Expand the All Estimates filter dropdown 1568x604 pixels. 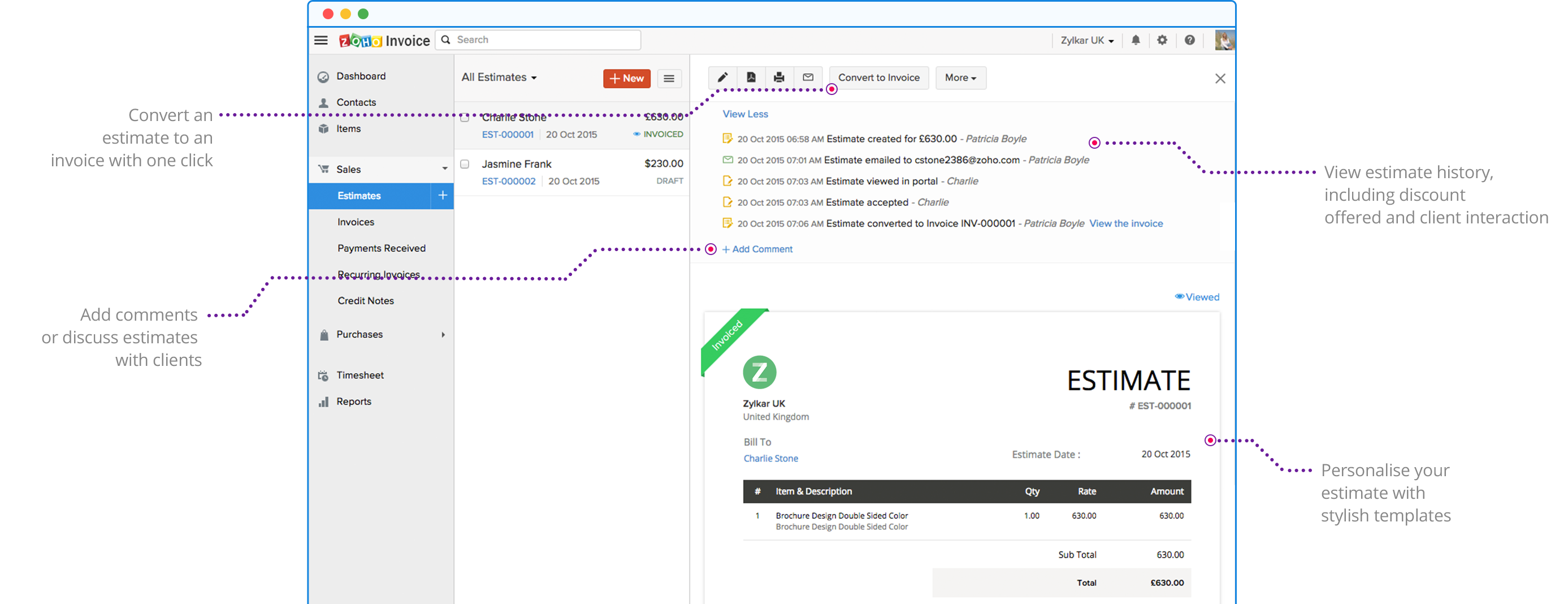tap(499, 77)
